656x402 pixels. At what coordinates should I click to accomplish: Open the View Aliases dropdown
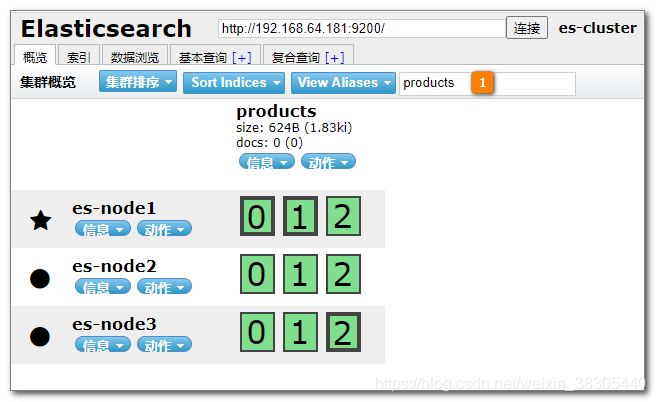pyautogui.click(x=343, y=82)
